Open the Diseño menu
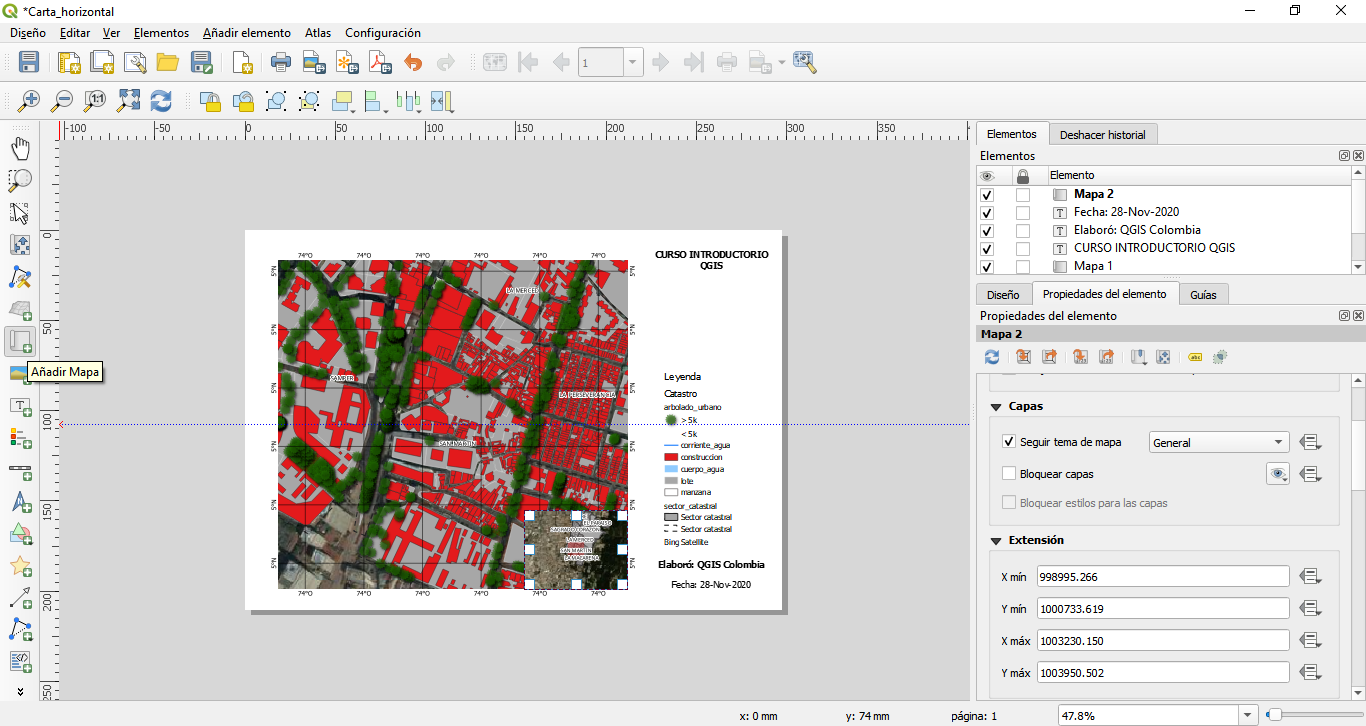 (x=28, y=33)
